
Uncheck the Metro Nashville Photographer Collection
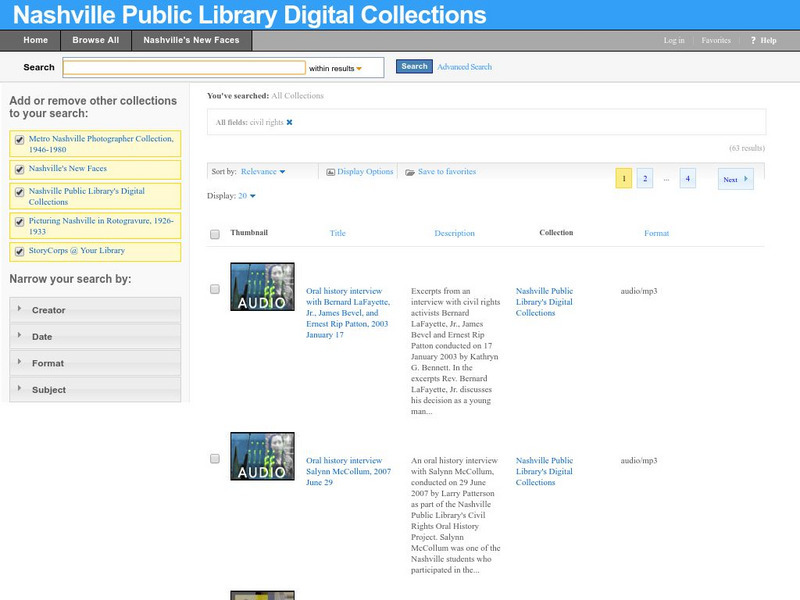click(17, 139)
